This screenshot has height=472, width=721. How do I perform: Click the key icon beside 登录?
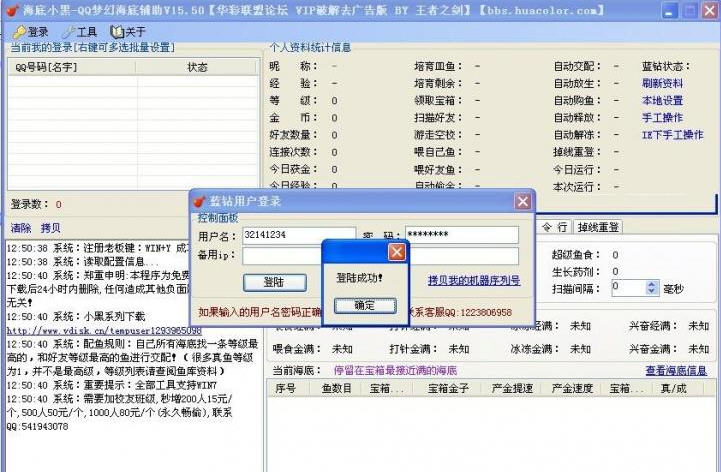tap(19, 32)
